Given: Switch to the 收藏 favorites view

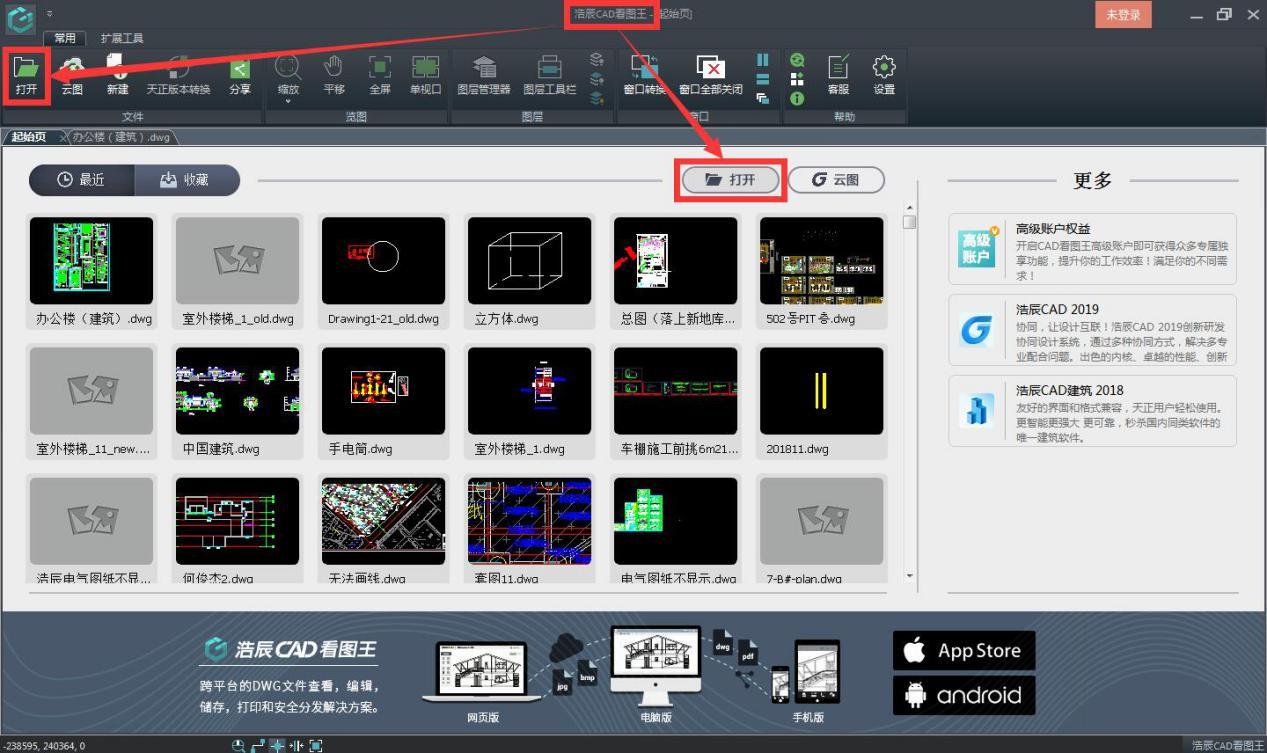Looking at the screenshot, I should pyautogui.click(x=186, y=180).
